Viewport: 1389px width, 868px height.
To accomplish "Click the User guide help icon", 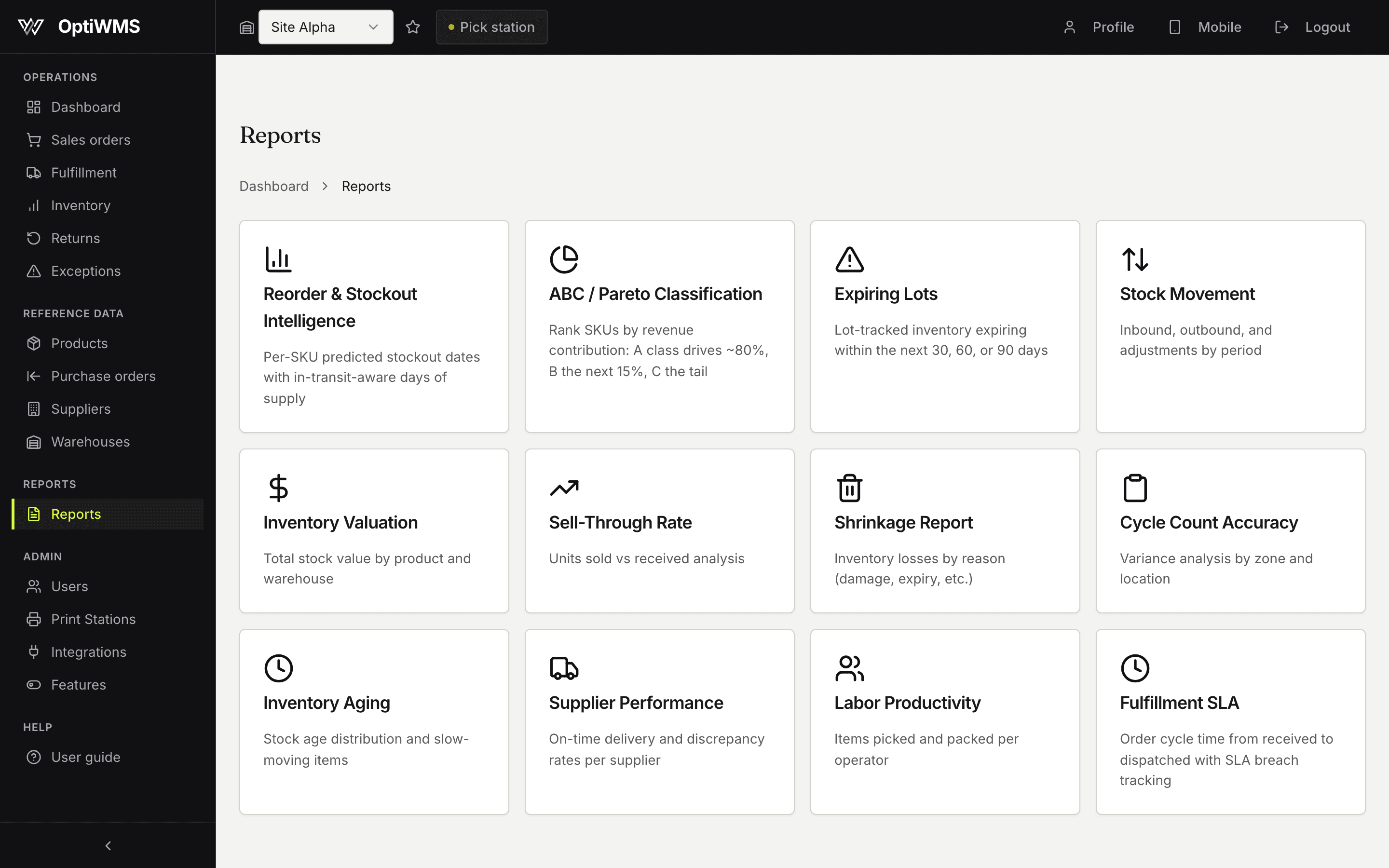I will tap(34, 757).
